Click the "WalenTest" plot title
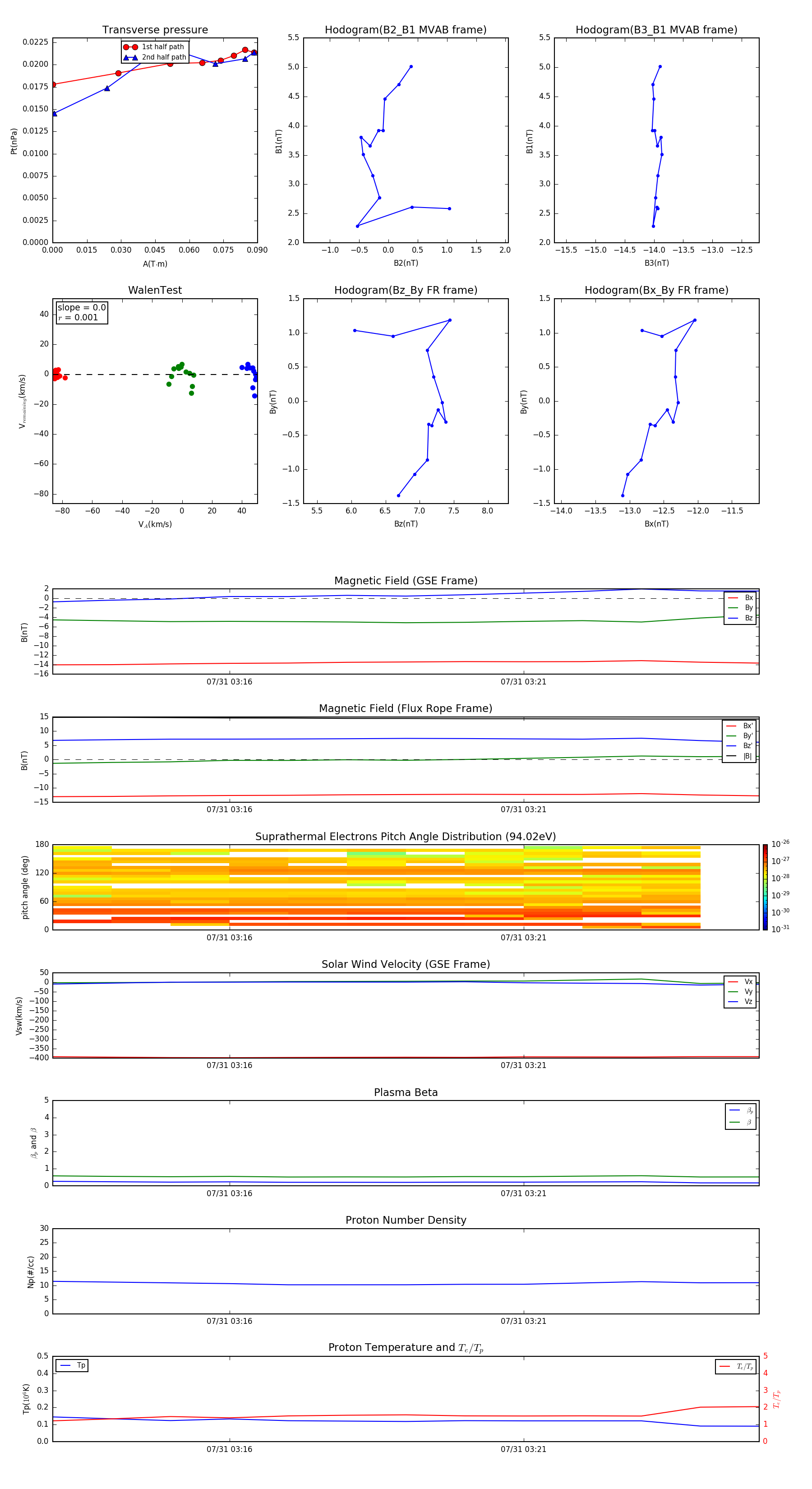Viewport: 812px width, 1489px height. [155, 290]
